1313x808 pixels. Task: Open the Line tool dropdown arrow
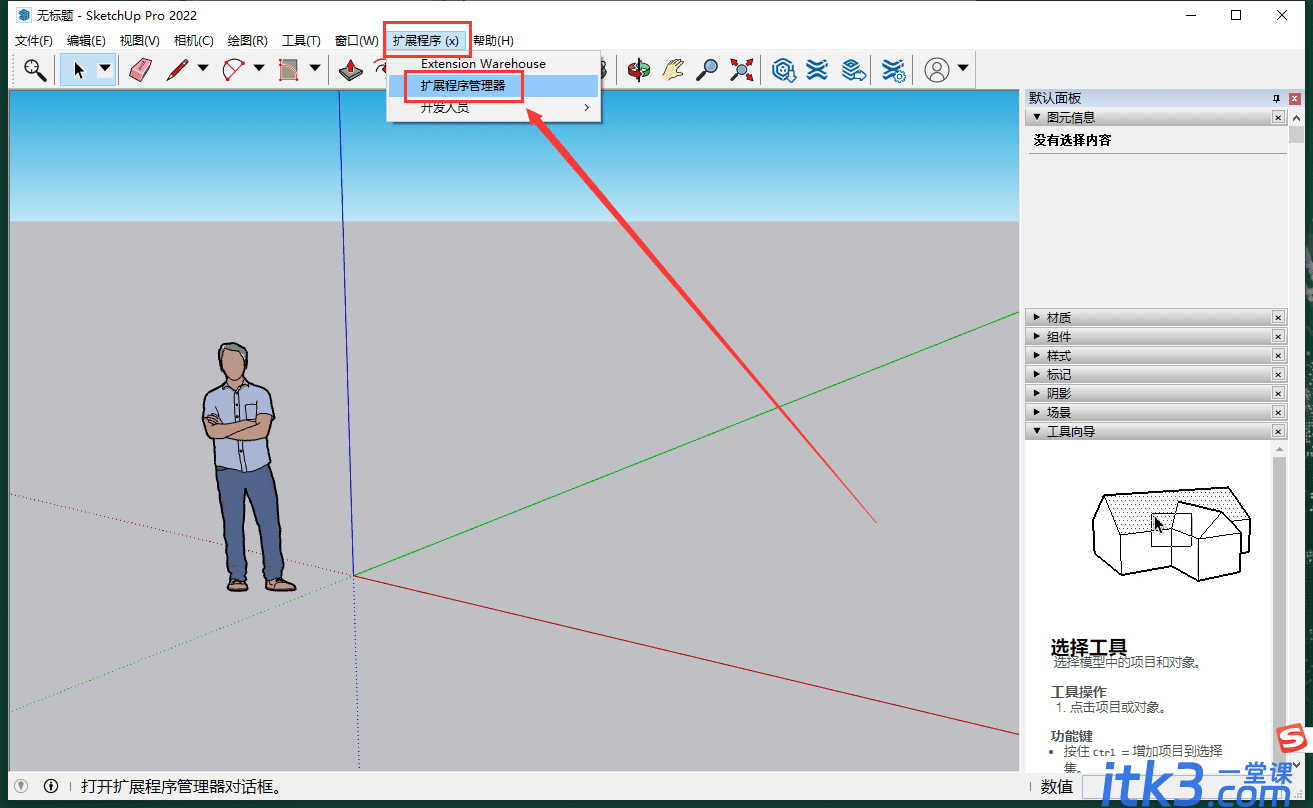click(203, 69)
